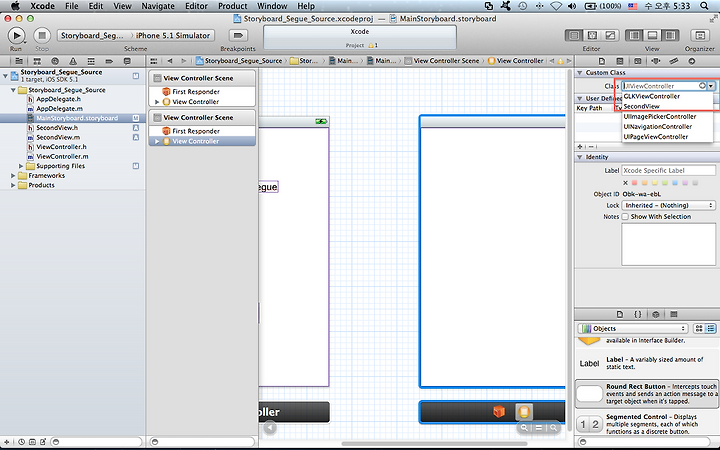Viewport: 720px width, 450px height.
Task: Switch to the Version editor
Action: (610, 35)
